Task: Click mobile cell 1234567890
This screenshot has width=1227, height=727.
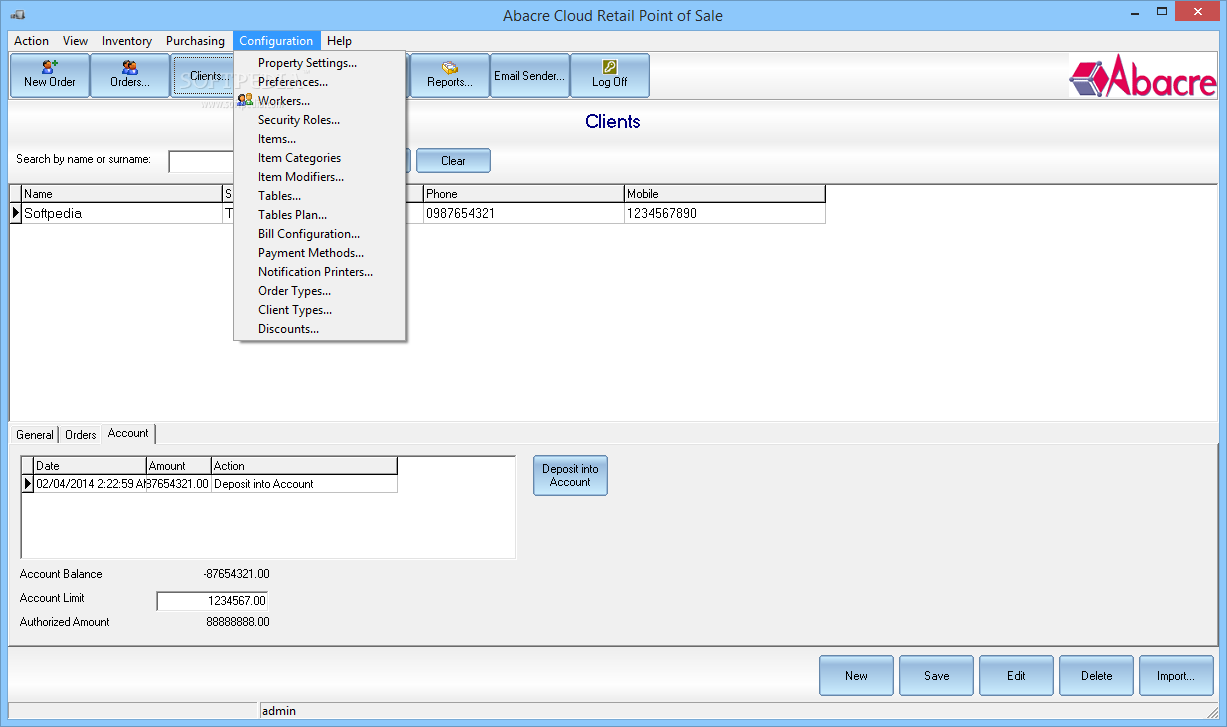Action: (x=725, y=213)
